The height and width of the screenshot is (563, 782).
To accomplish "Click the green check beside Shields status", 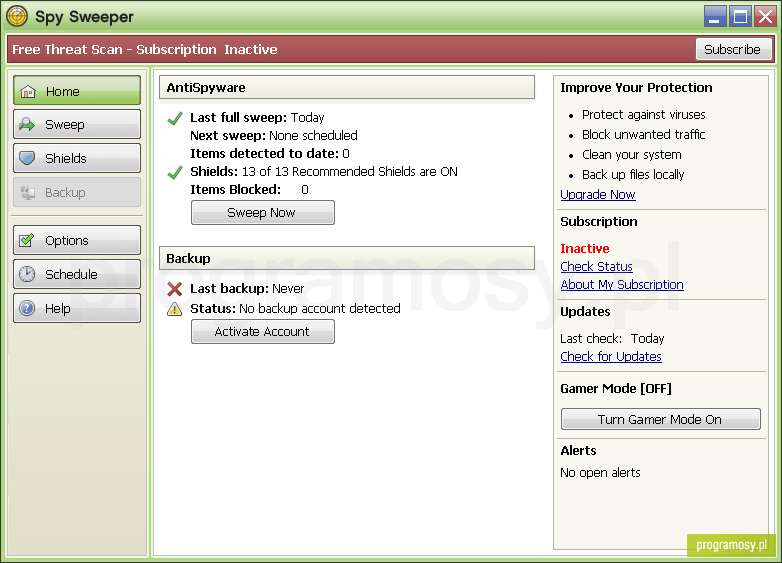I will coord(175,173).
